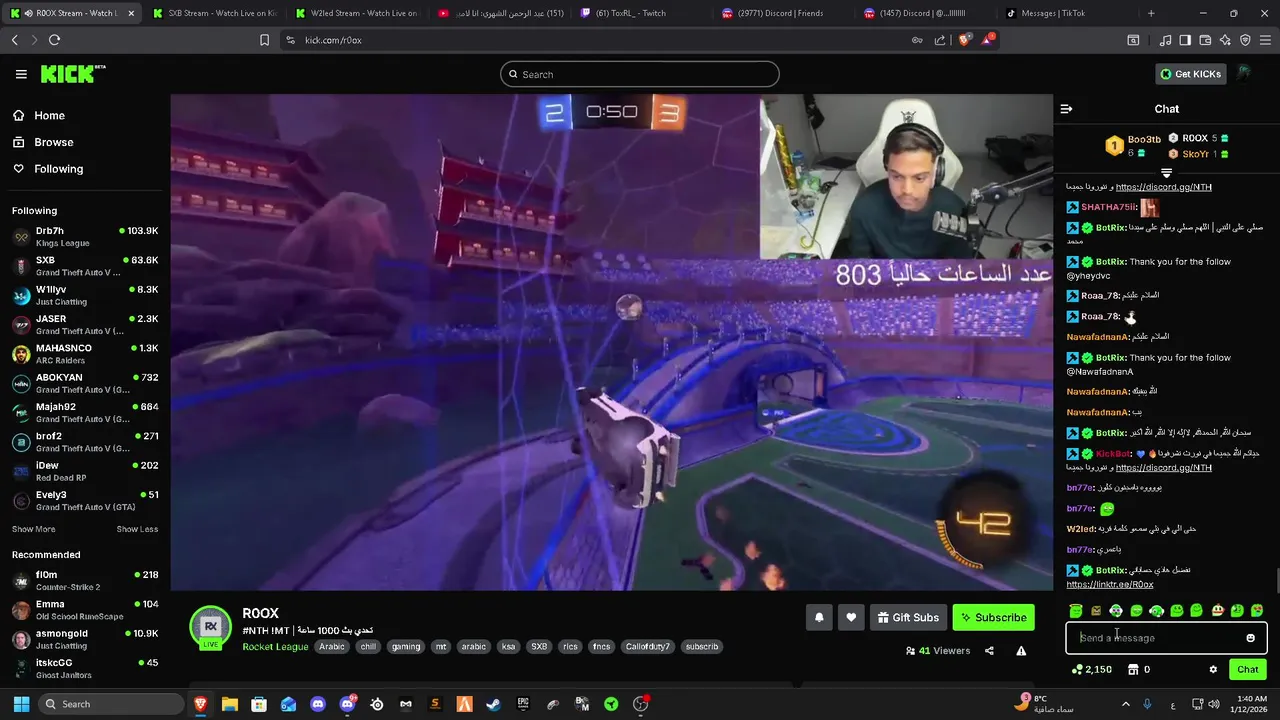The image size is (1280, 720).
Task: Open Windows Start menu
Action: tap(20, 704)
